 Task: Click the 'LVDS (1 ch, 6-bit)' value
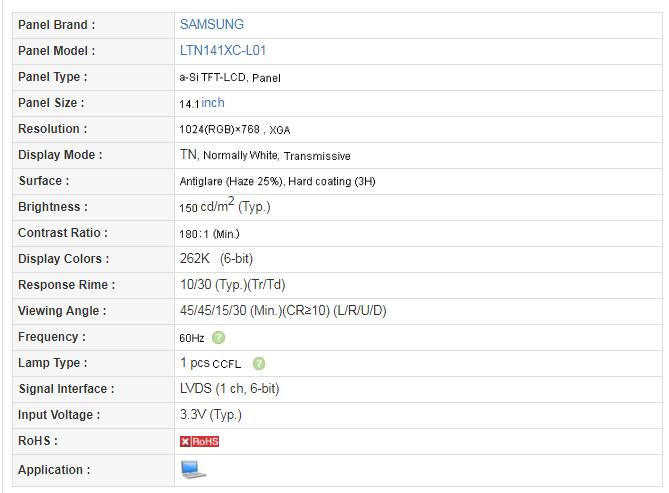pyautogui.click(x=230, y=389)
